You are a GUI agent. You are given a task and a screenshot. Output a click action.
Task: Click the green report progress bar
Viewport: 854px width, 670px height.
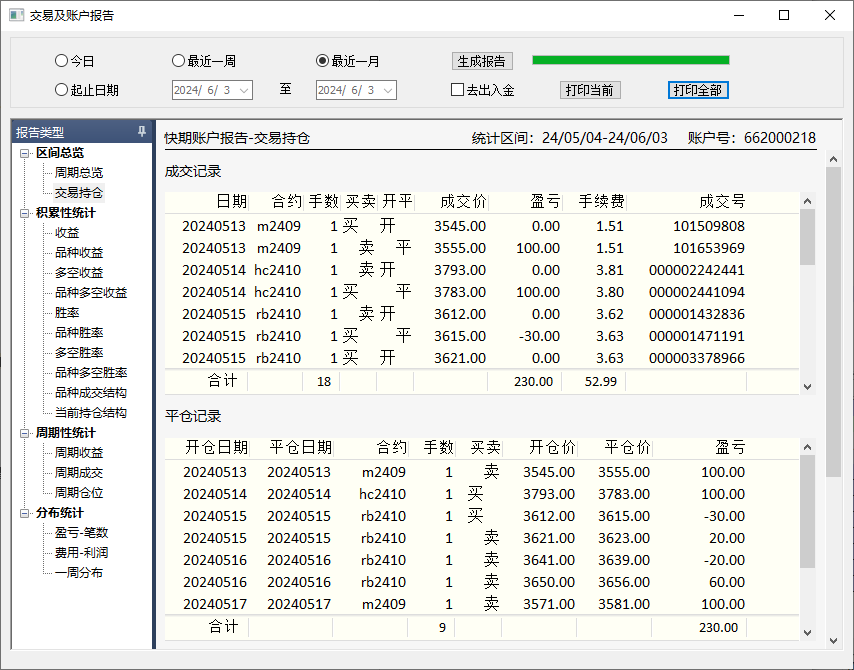point(630,60)
